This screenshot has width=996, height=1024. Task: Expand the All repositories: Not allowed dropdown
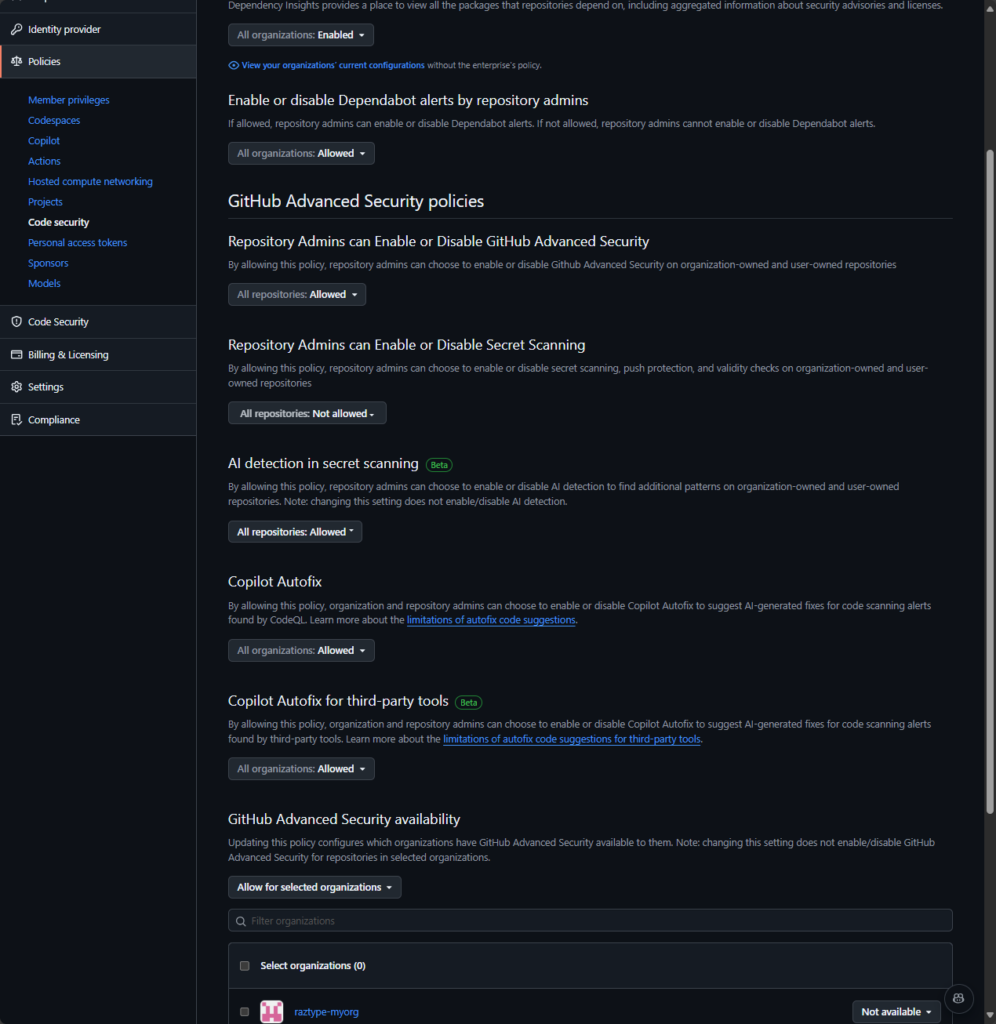[x=307, y=412]
